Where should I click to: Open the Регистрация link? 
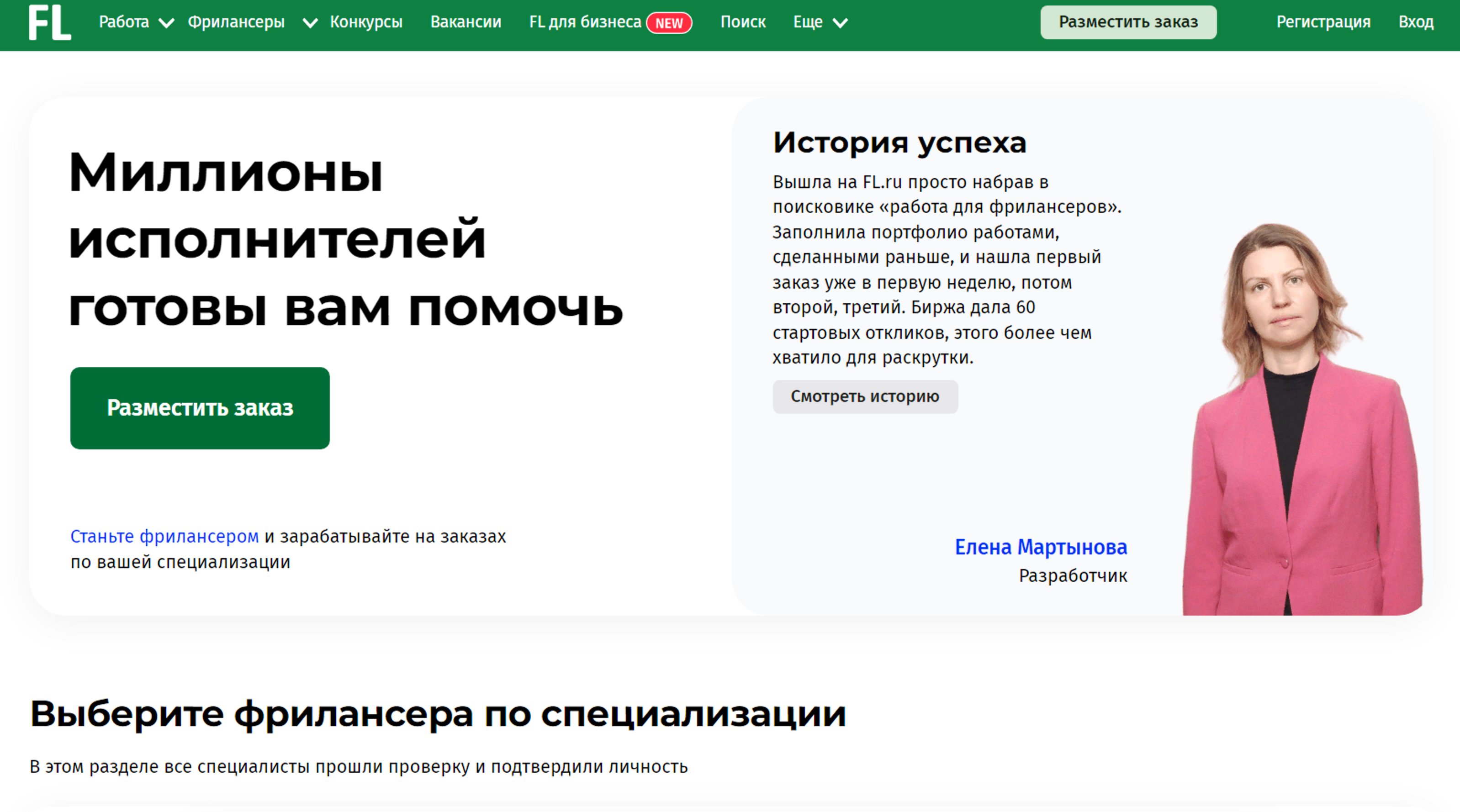click(x=1323, y=22)
